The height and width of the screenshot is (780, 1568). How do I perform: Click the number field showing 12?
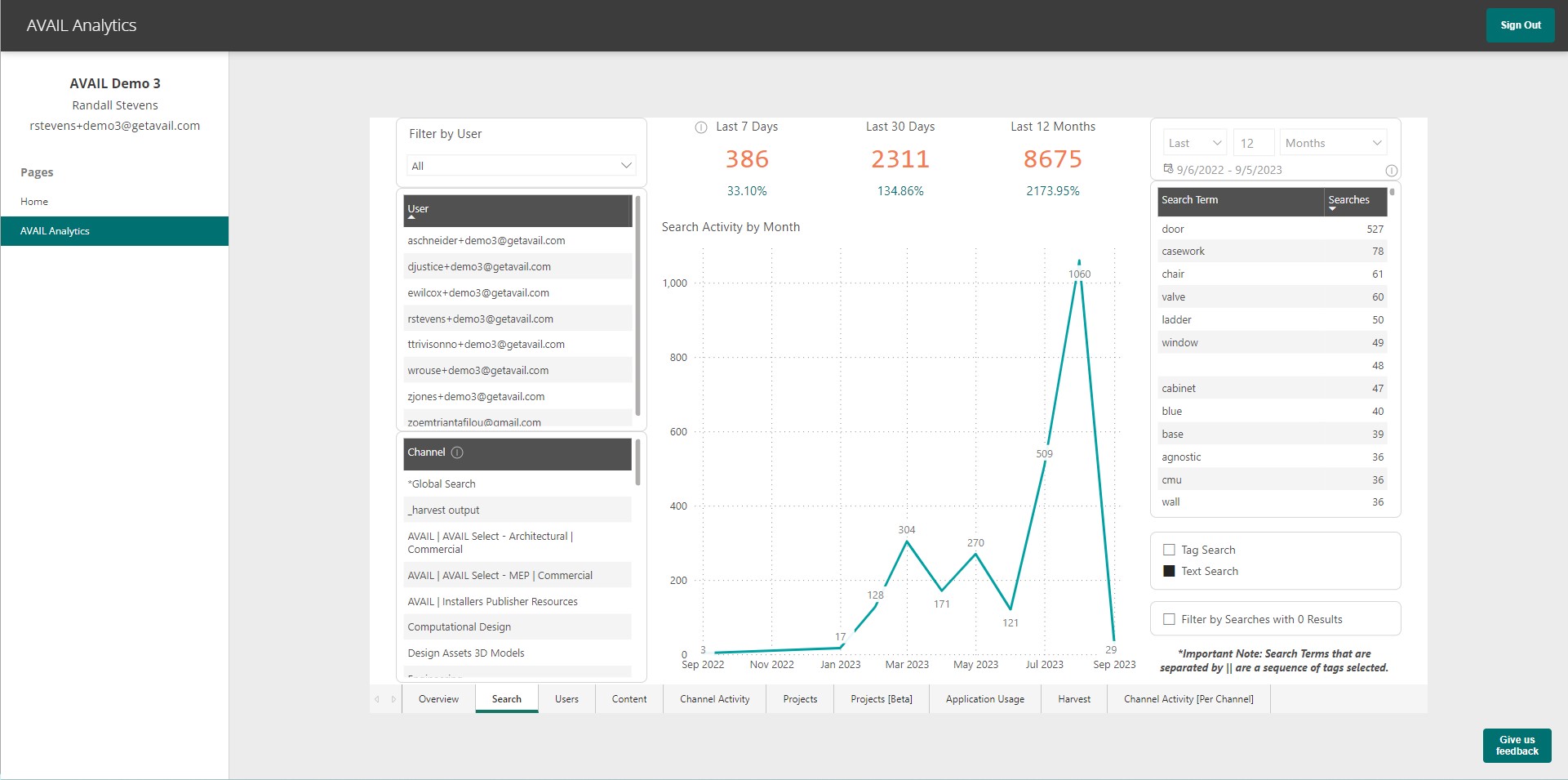tap(1254, 143)
